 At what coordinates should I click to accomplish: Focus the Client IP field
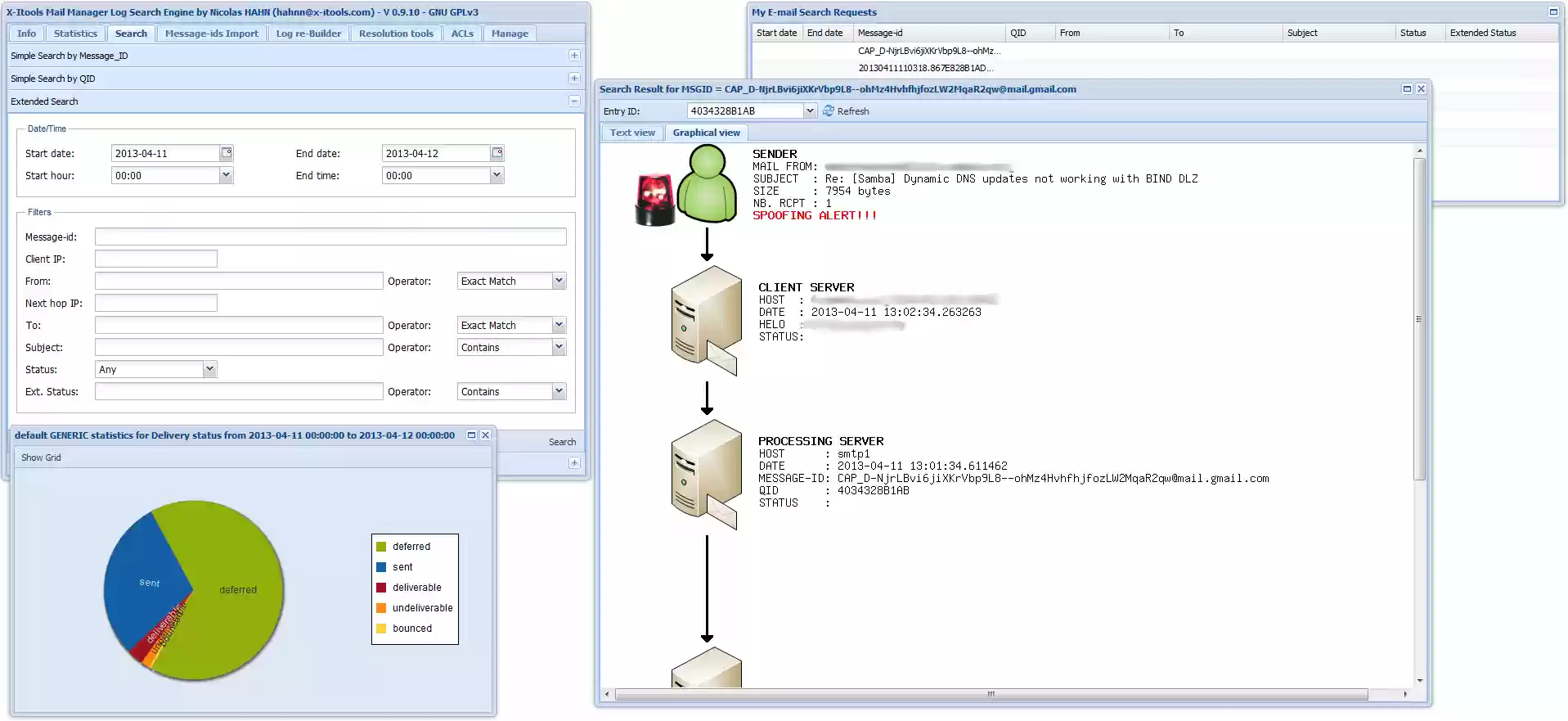pyautogui.click(x=156, y=259)
